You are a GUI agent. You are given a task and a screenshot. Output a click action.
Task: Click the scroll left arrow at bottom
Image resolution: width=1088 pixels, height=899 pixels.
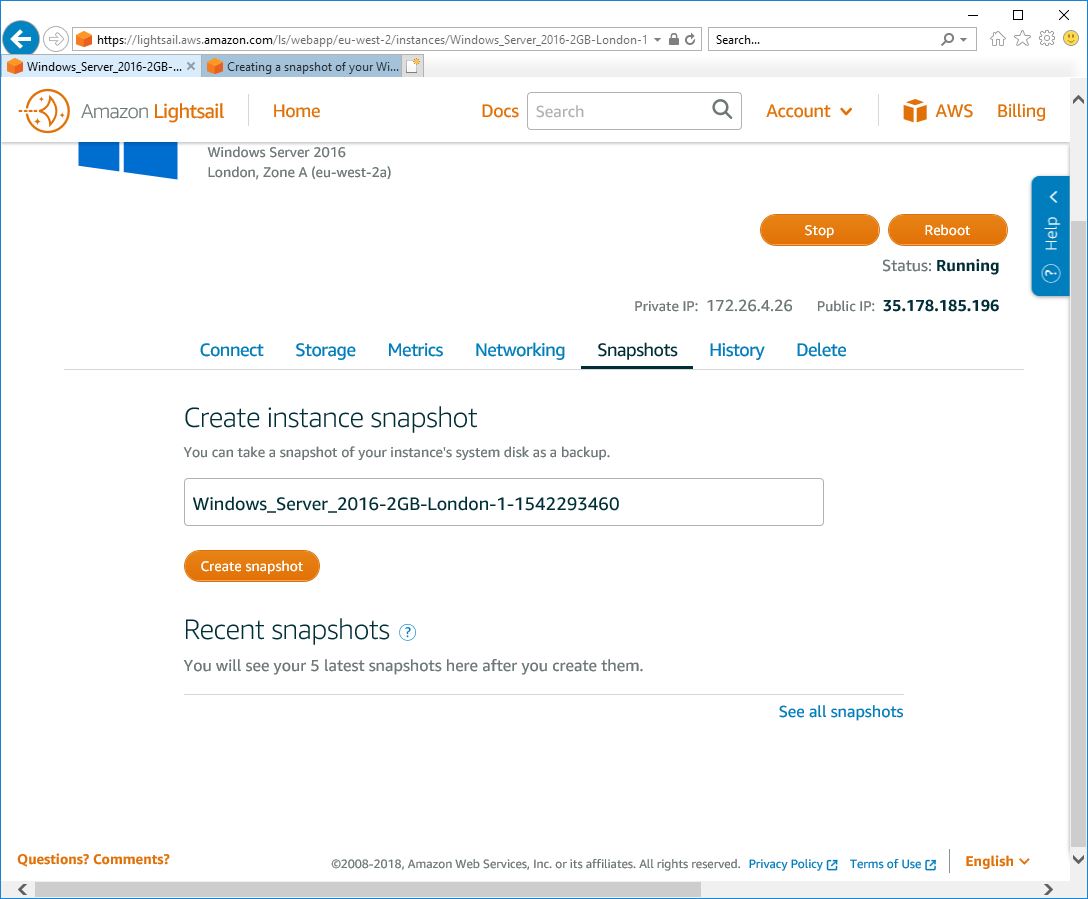(22, 889)
